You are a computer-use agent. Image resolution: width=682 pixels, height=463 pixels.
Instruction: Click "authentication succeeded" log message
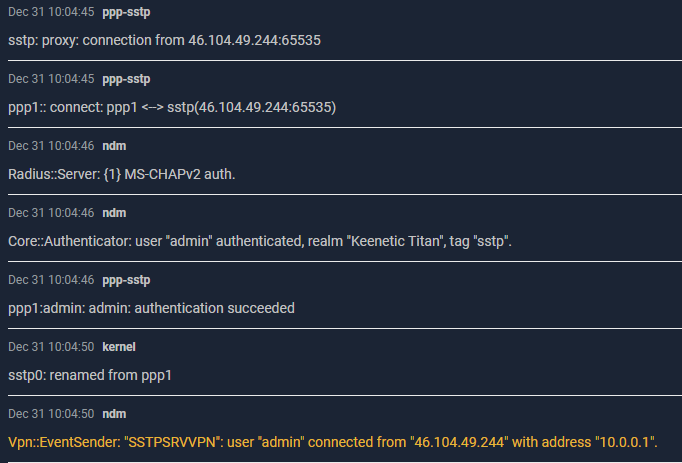[x=151, y=308]
